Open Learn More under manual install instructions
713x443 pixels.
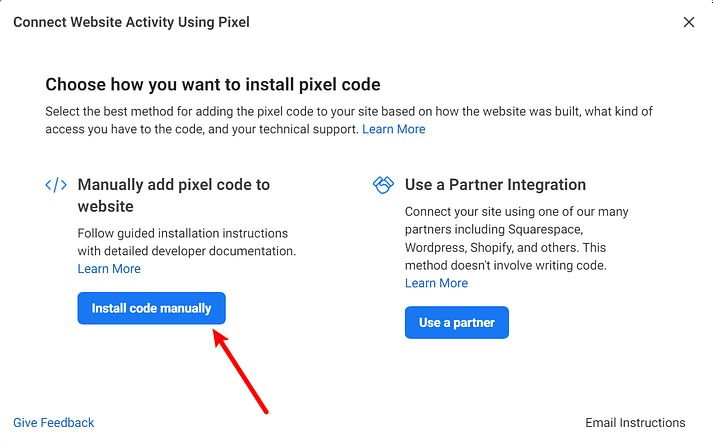click(109, 269)
